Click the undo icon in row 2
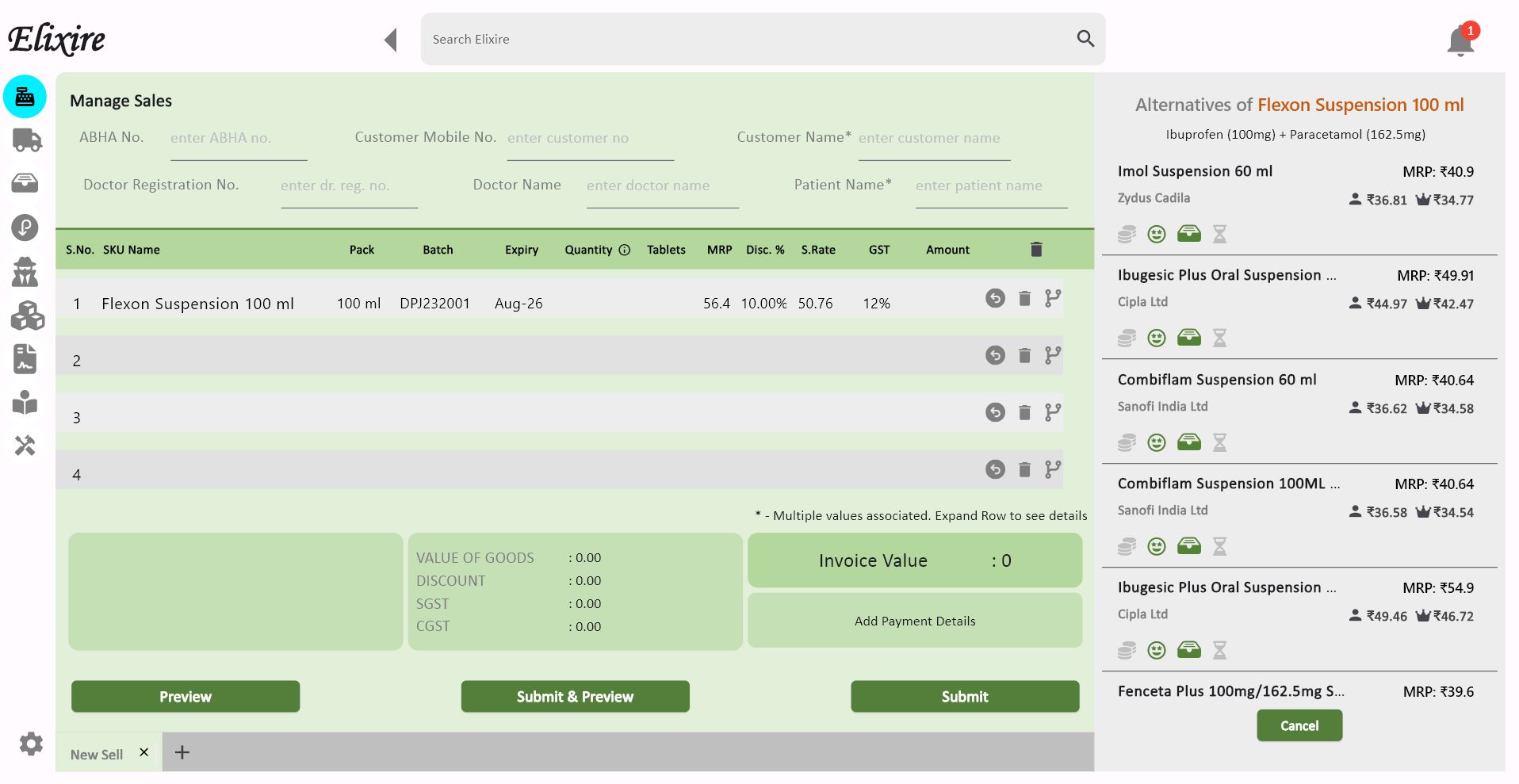The height and width of the screenshot is (784, 1519). coord(995,355)
